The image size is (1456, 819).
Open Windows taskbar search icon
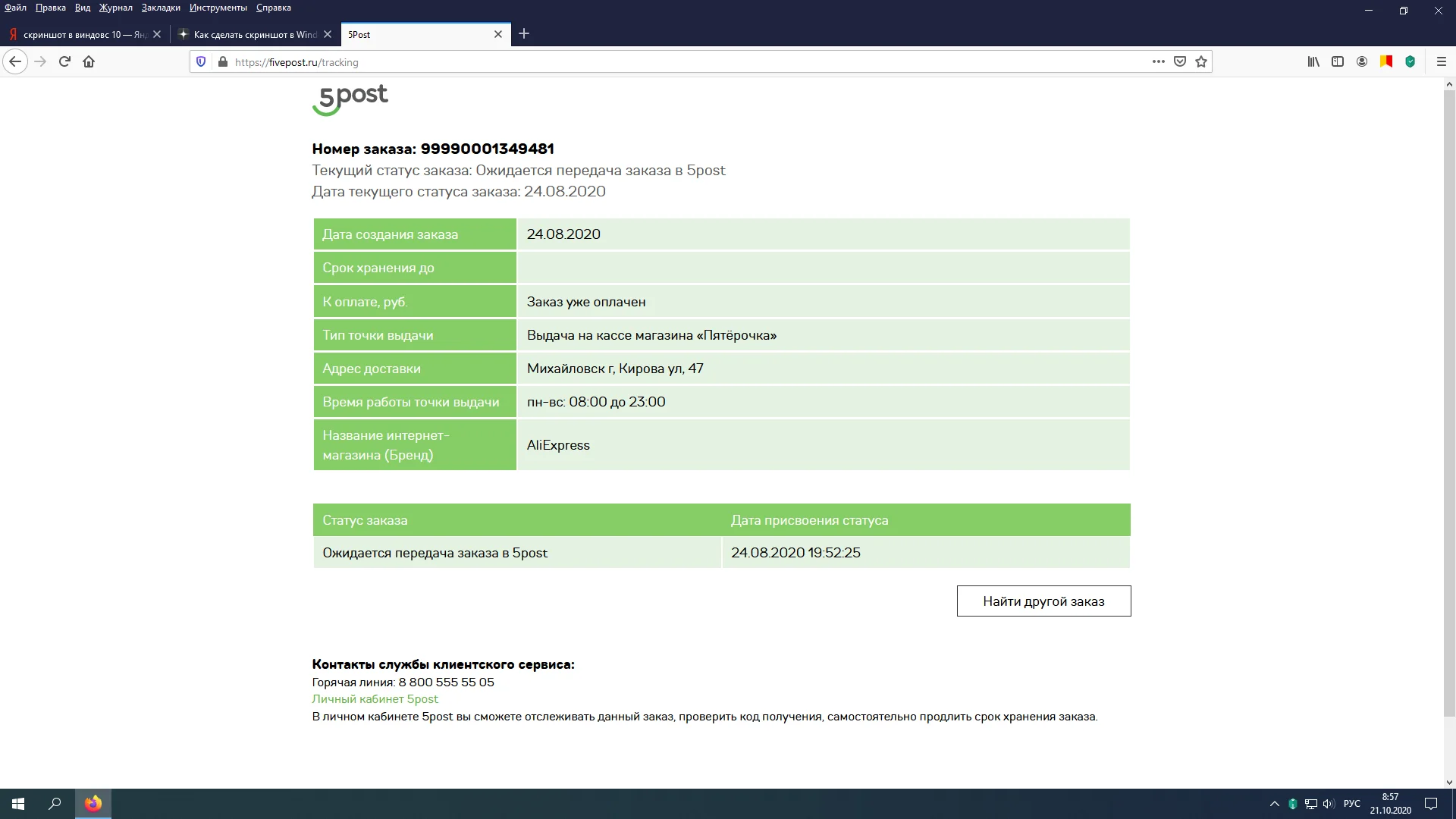point(55,804)
